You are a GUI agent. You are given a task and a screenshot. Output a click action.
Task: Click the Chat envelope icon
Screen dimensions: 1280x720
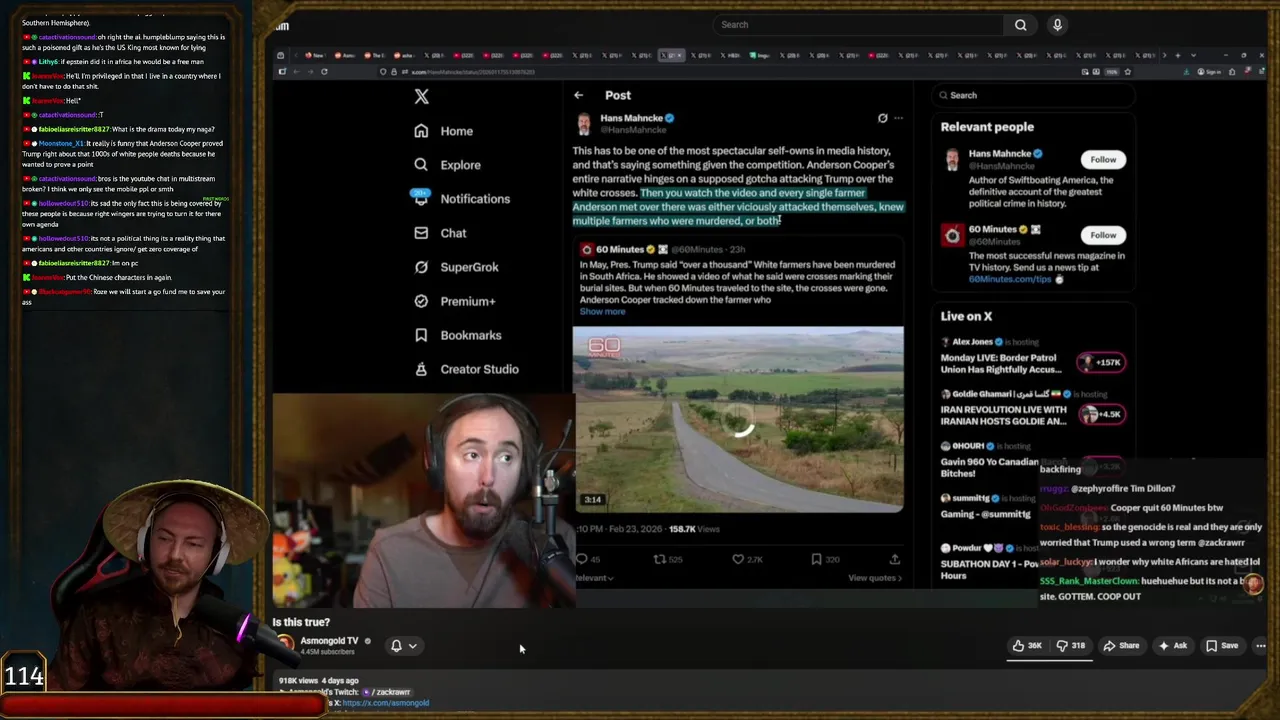click(421, 233)
